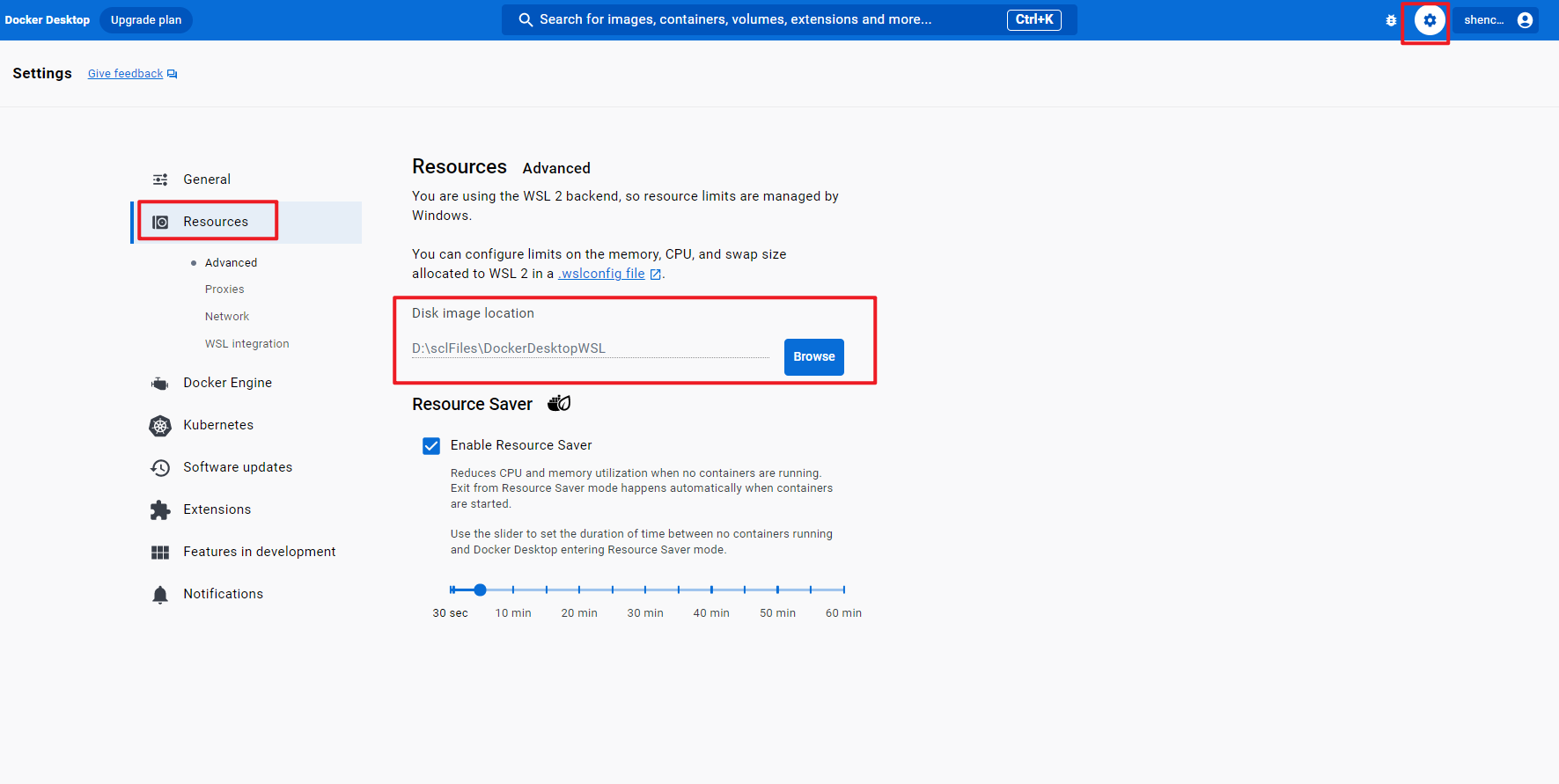Click the Resource Saver leaf icon
1559x784 pixels.
coord(559,403)
